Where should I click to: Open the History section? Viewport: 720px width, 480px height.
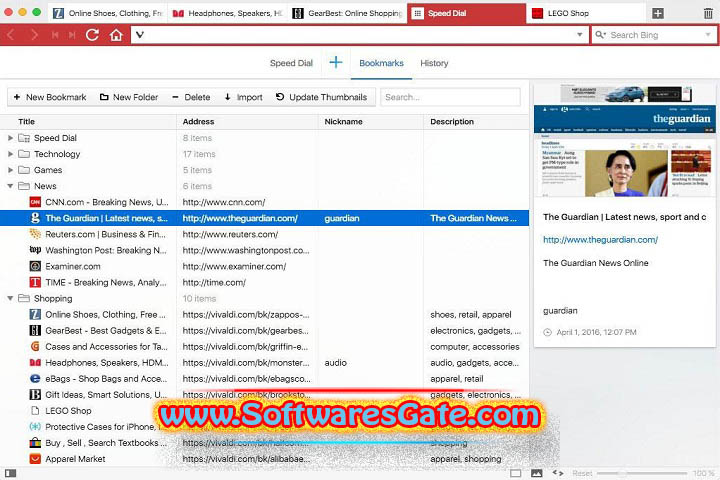click(434, 63)
